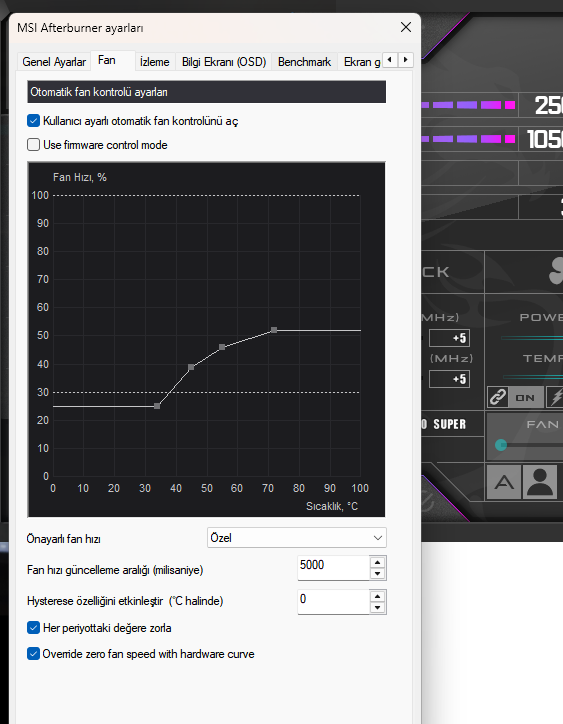563x724 pixels.
Task: Click the user-defined fan profile person icon
Action: [539, 483]
